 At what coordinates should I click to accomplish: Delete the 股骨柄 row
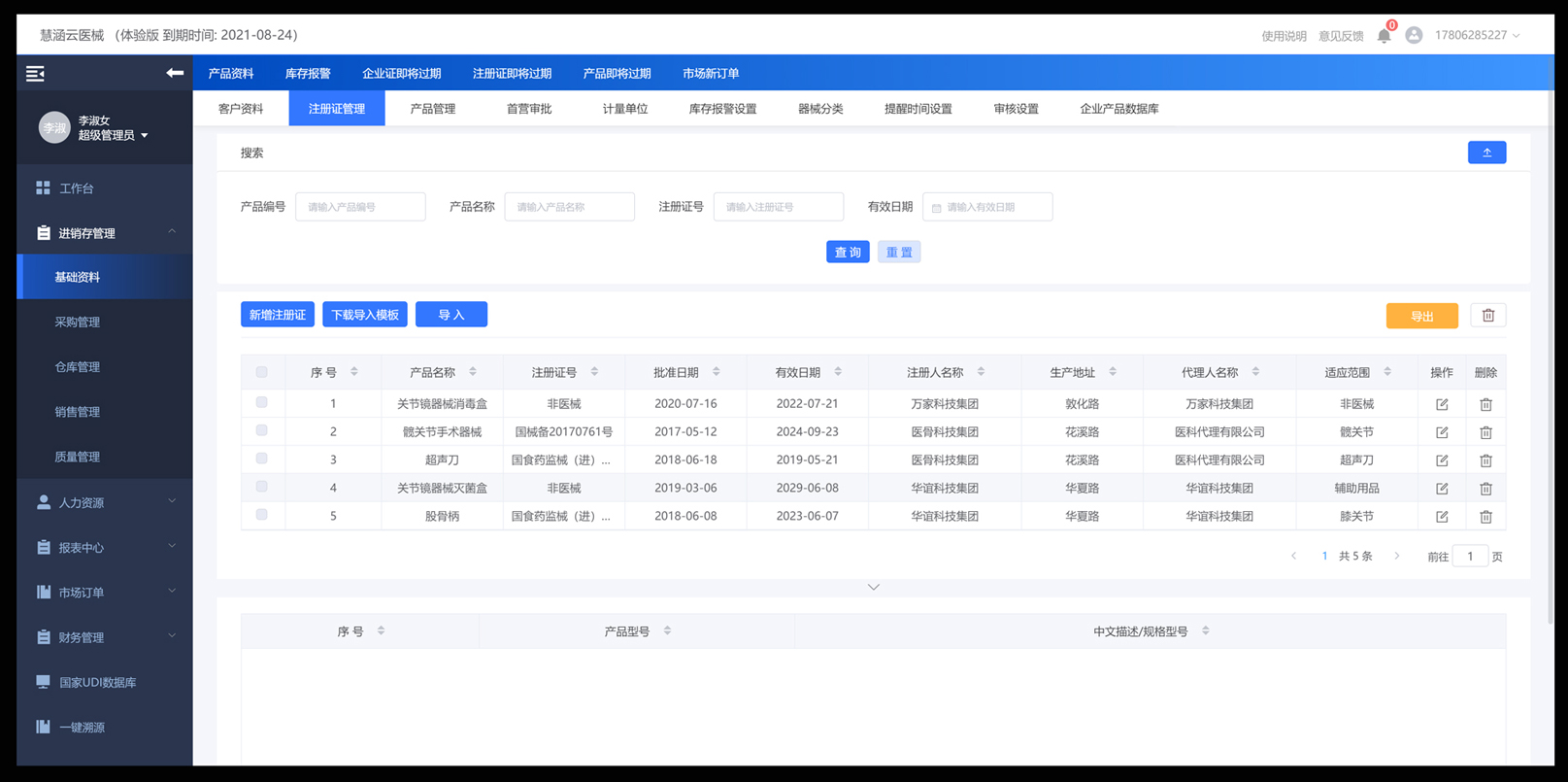(1485, 517)
